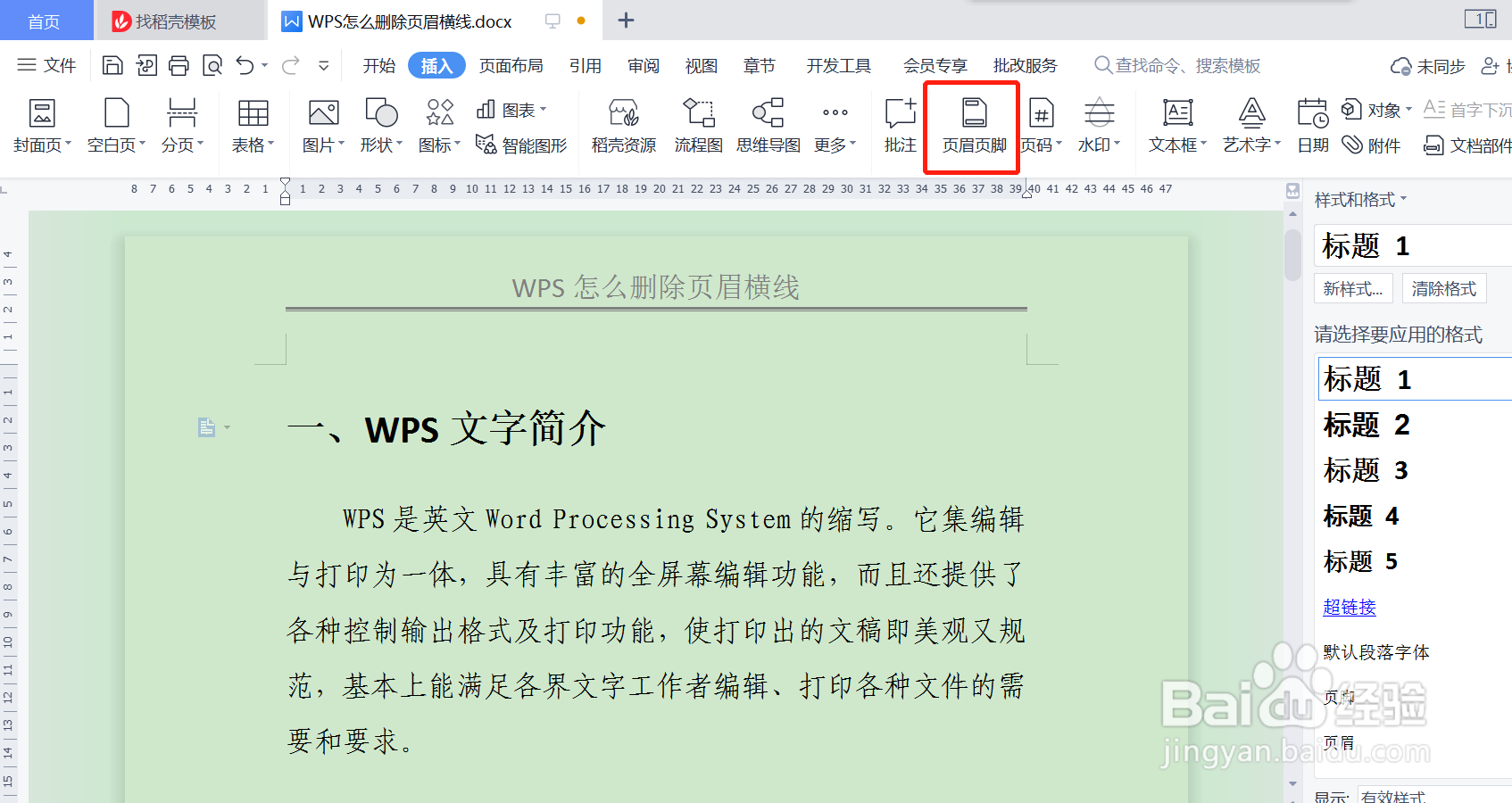Open the 批改服务 tab

(x=1025, y=65)
